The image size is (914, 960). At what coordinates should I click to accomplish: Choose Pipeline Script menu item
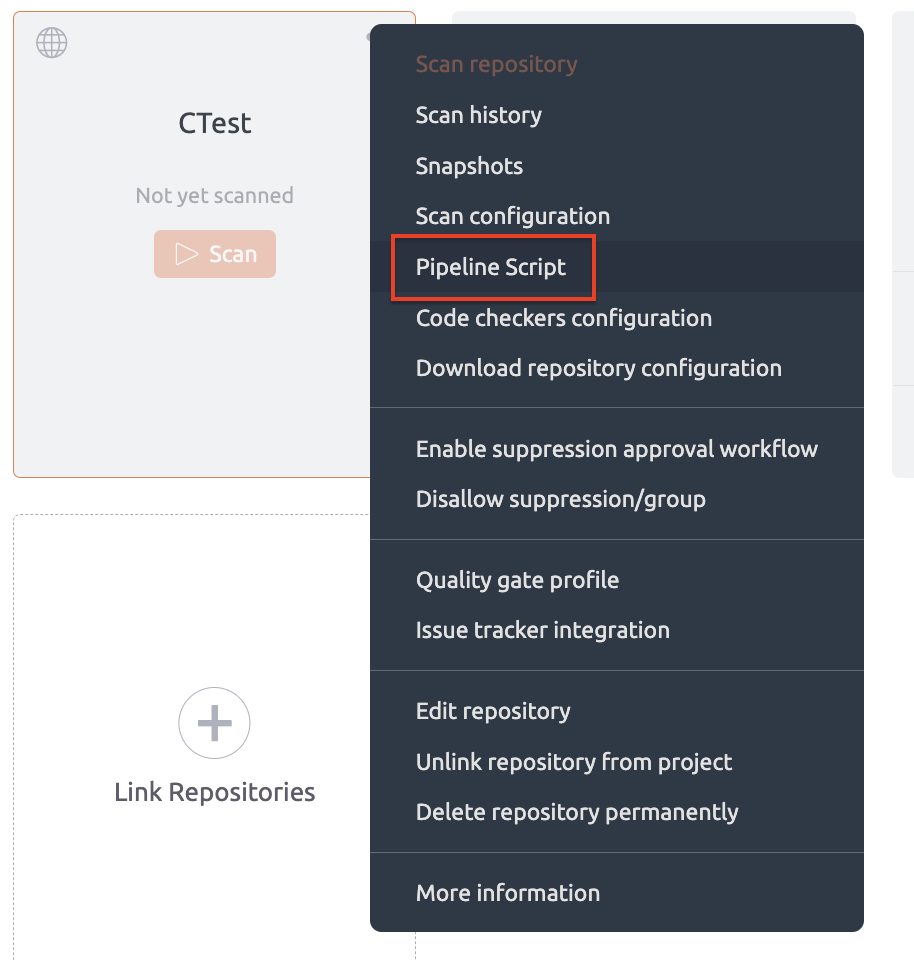coord(491,267)
